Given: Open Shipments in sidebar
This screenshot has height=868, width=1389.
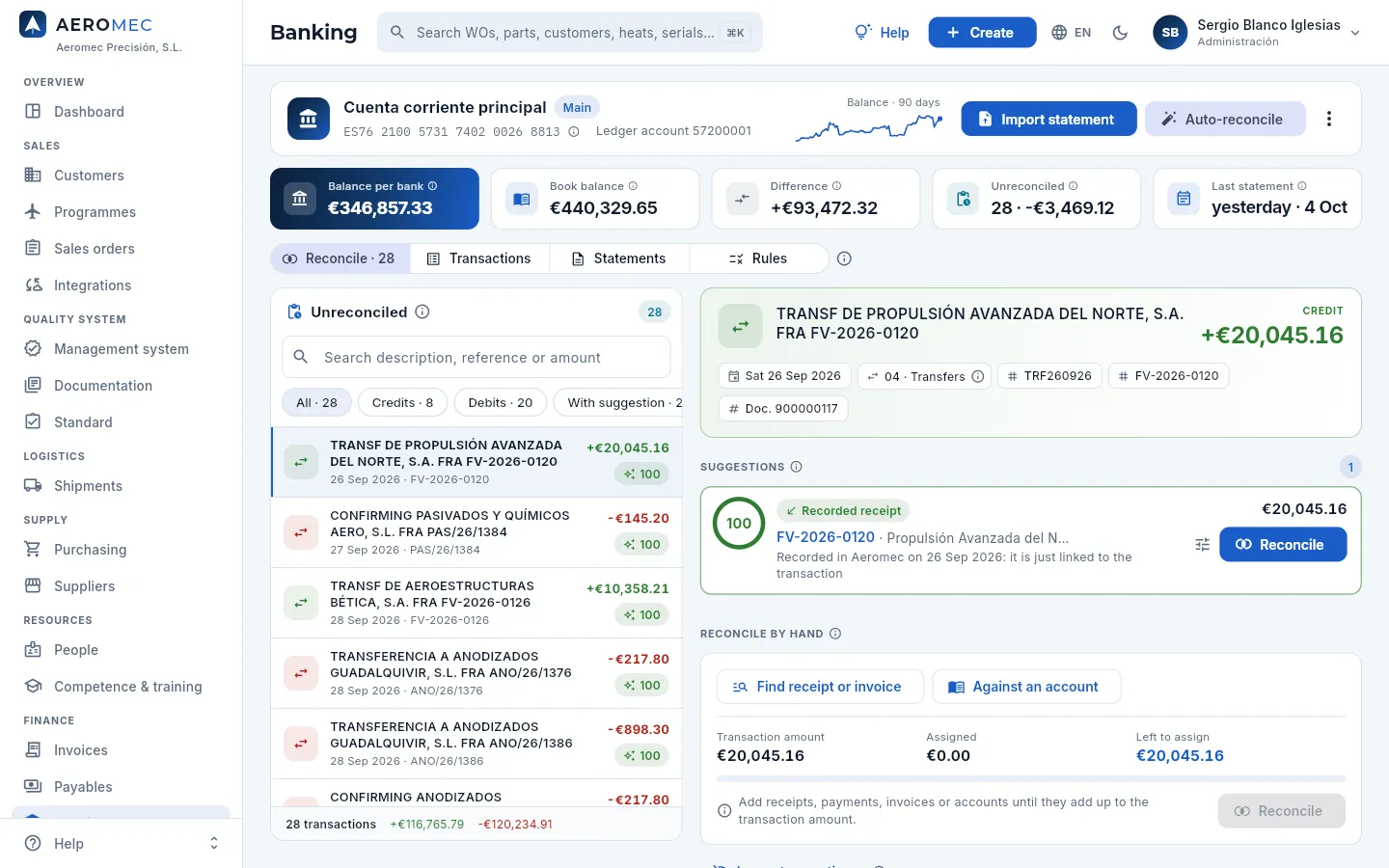Looking at the screenshot, I should [121, 485].
